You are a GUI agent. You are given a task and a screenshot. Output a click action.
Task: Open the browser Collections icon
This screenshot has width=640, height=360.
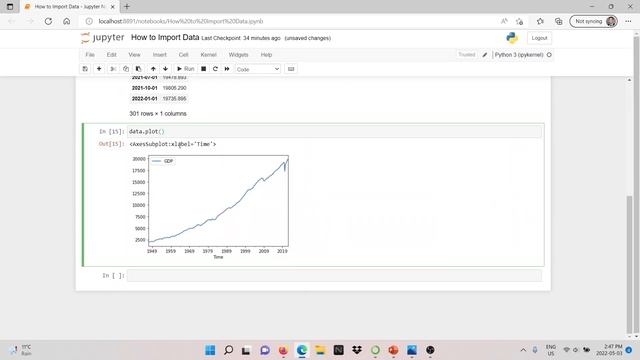pos(558,21)
